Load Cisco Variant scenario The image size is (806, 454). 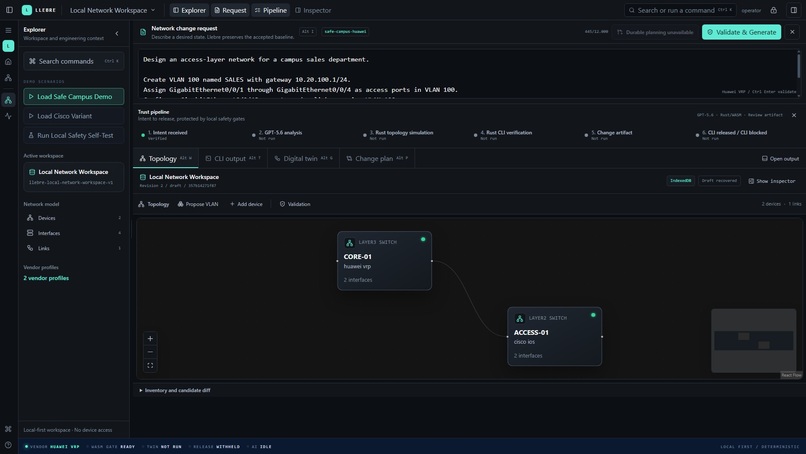pos(74,116)
